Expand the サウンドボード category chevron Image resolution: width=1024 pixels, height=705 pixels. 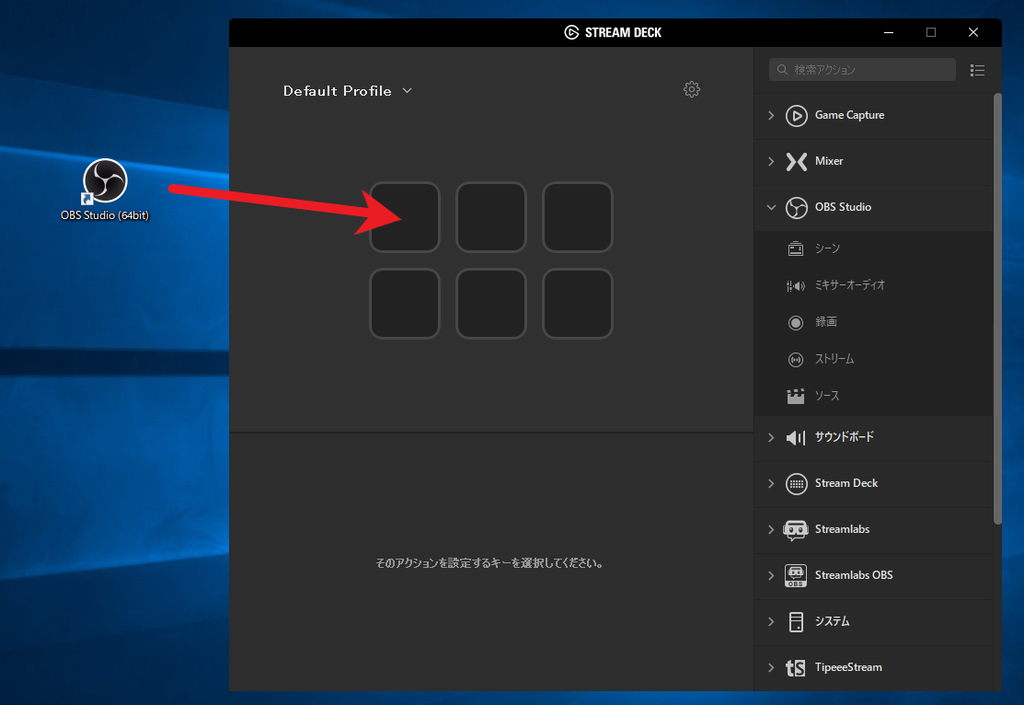[771, 437]
